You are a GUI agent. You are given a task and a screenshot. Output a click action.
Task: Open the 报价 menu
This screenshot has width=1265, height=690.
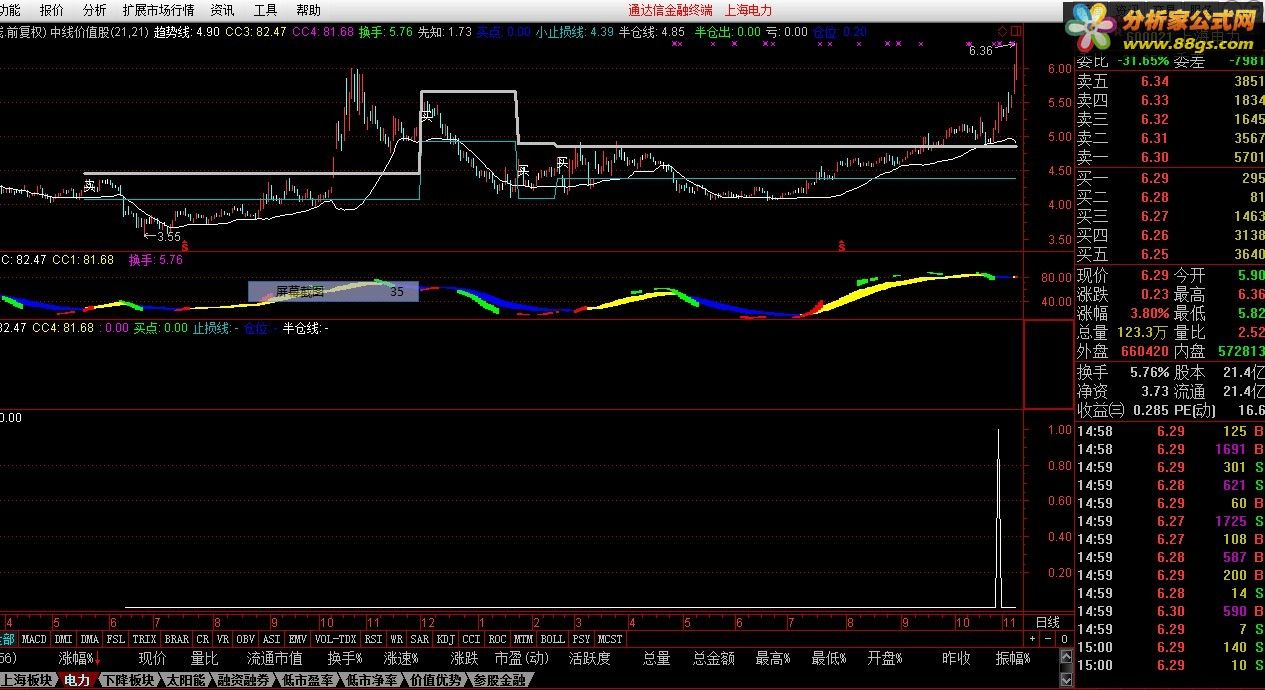tap(52, 10)
